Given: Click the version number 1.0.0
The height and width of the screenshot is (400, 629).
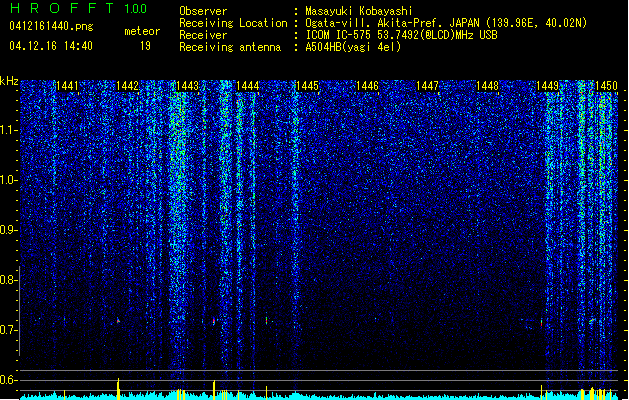Looking at the screenshot, I should 136,9.
